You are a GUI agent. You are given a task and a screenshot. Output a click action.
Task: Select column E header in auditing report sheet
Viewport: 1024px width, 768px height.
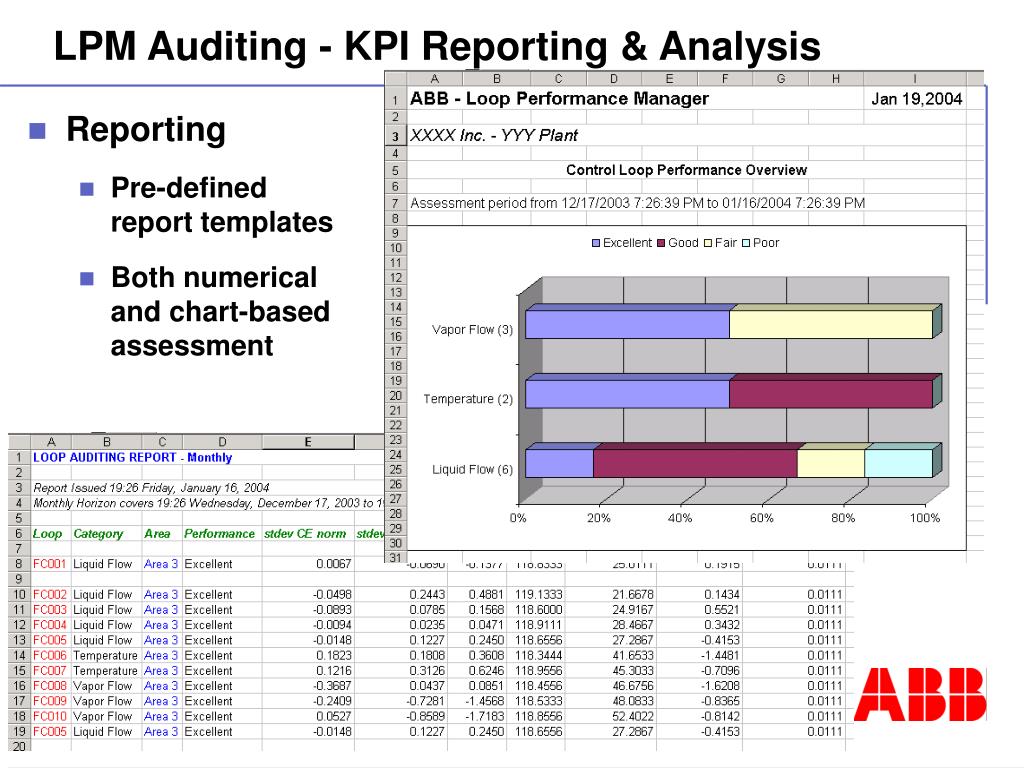pos(308,442)
